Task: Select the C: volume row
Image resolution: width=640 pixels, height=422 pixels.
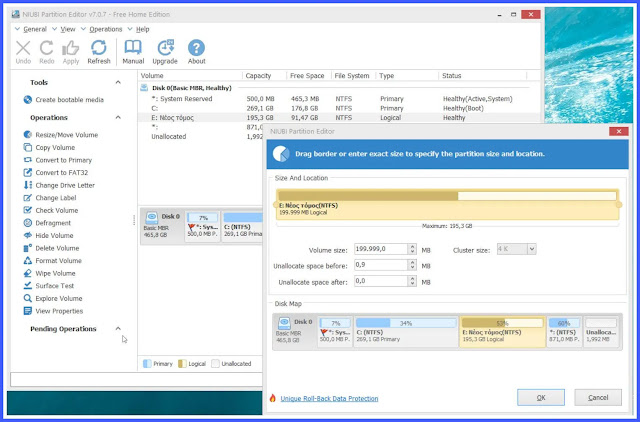Action: 339,108
